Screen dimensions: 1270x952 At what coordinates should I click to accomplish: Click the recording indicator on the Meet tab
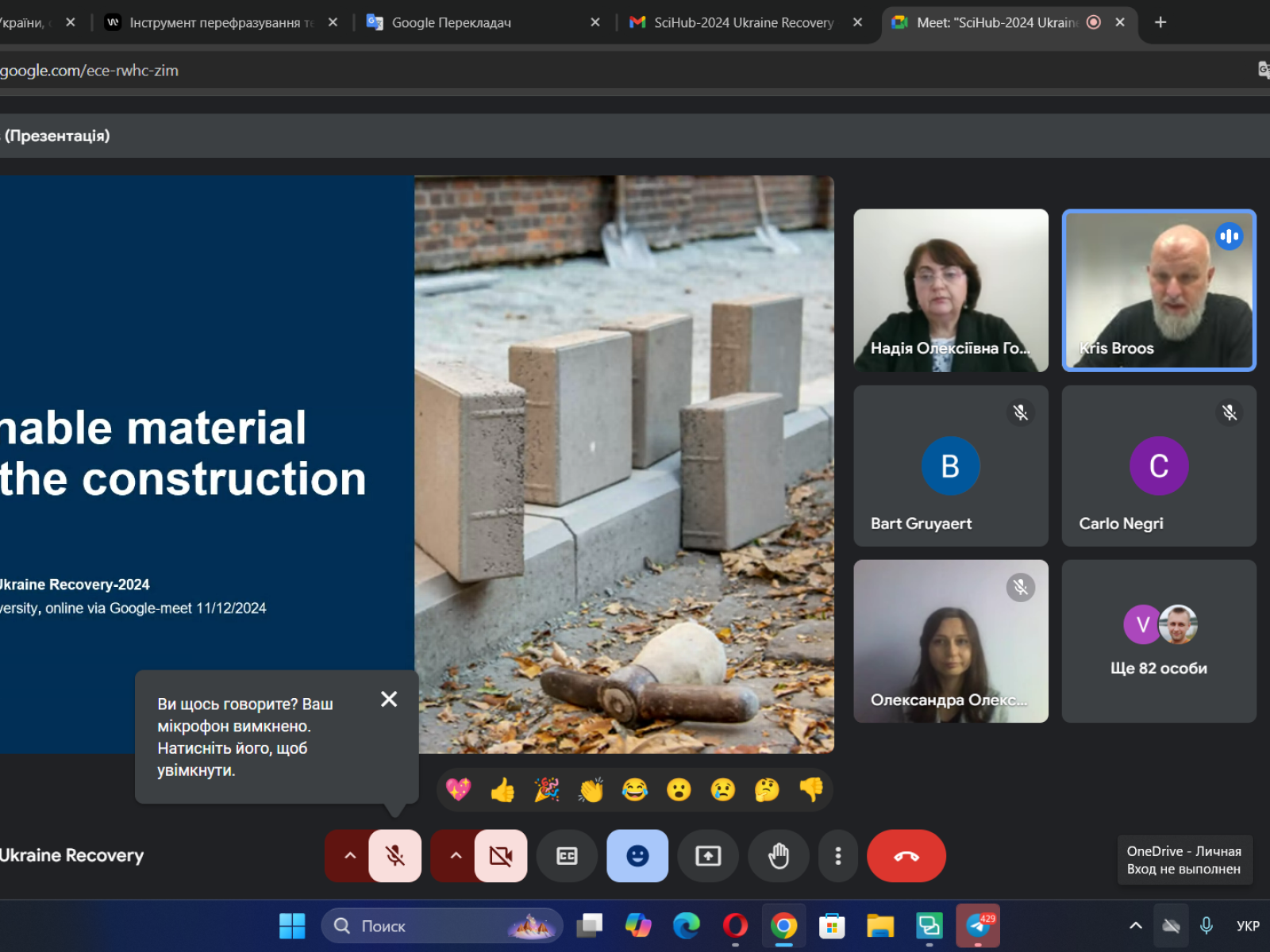pos(1093,22)
